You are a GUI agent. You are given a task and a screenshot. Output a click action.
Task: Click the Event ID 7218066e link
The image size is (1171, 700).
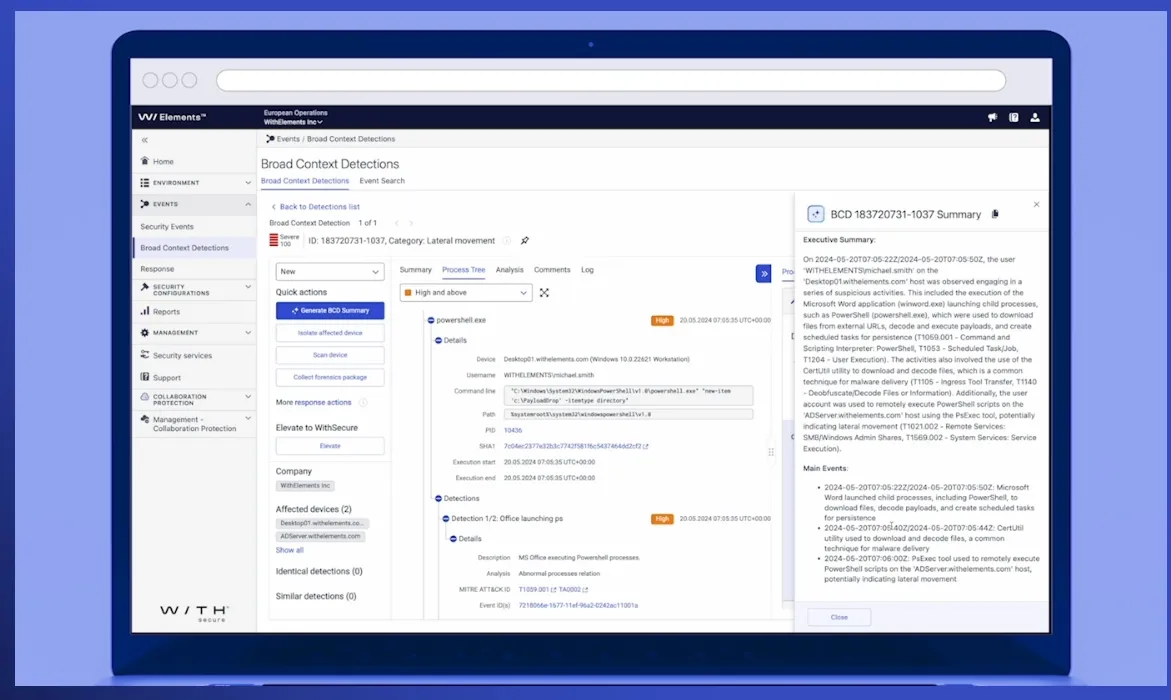[x=578, y=606]
